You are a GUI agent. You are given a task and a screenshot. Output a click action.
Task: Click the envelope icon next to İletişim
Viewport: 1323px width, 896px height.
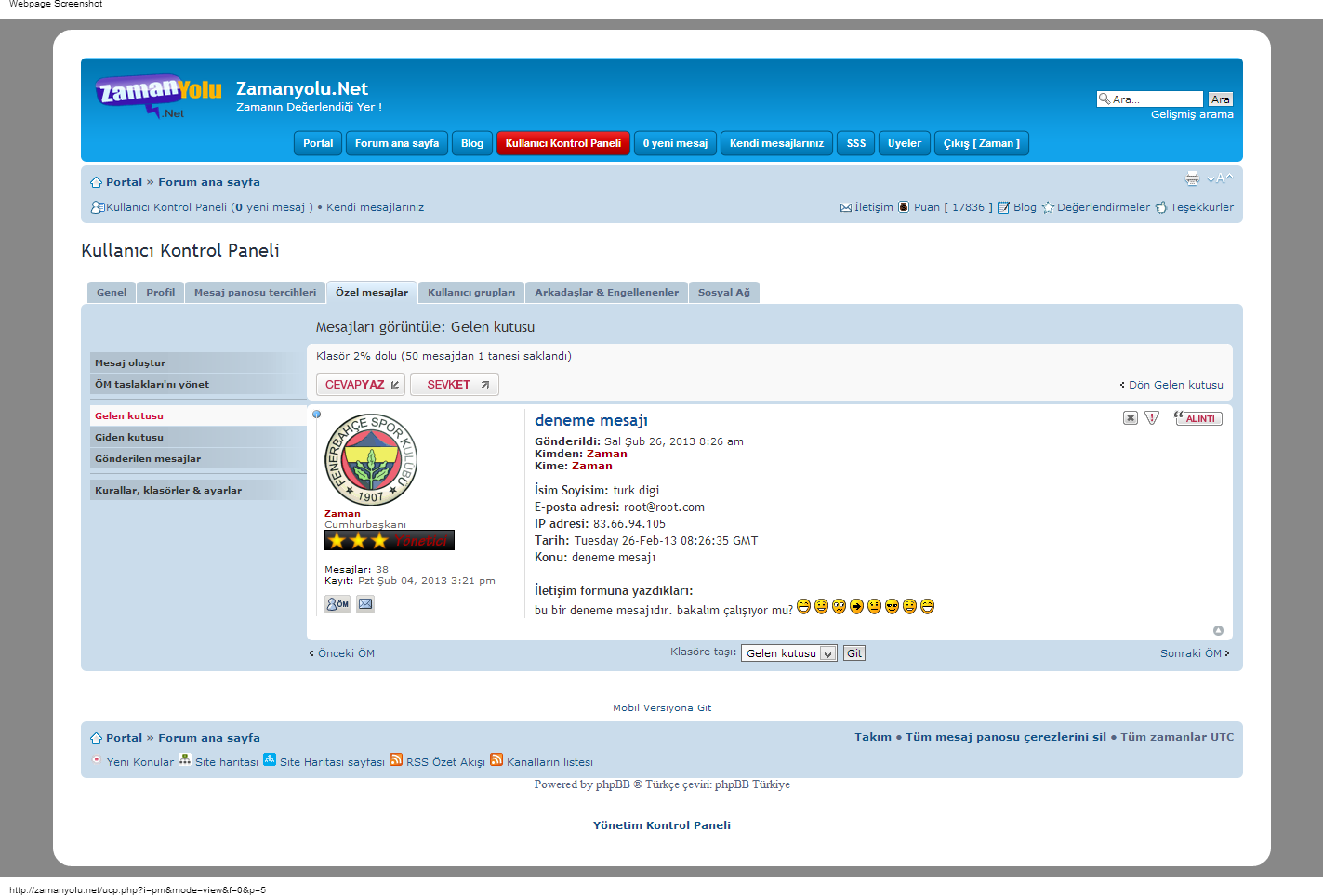point(846,207)
